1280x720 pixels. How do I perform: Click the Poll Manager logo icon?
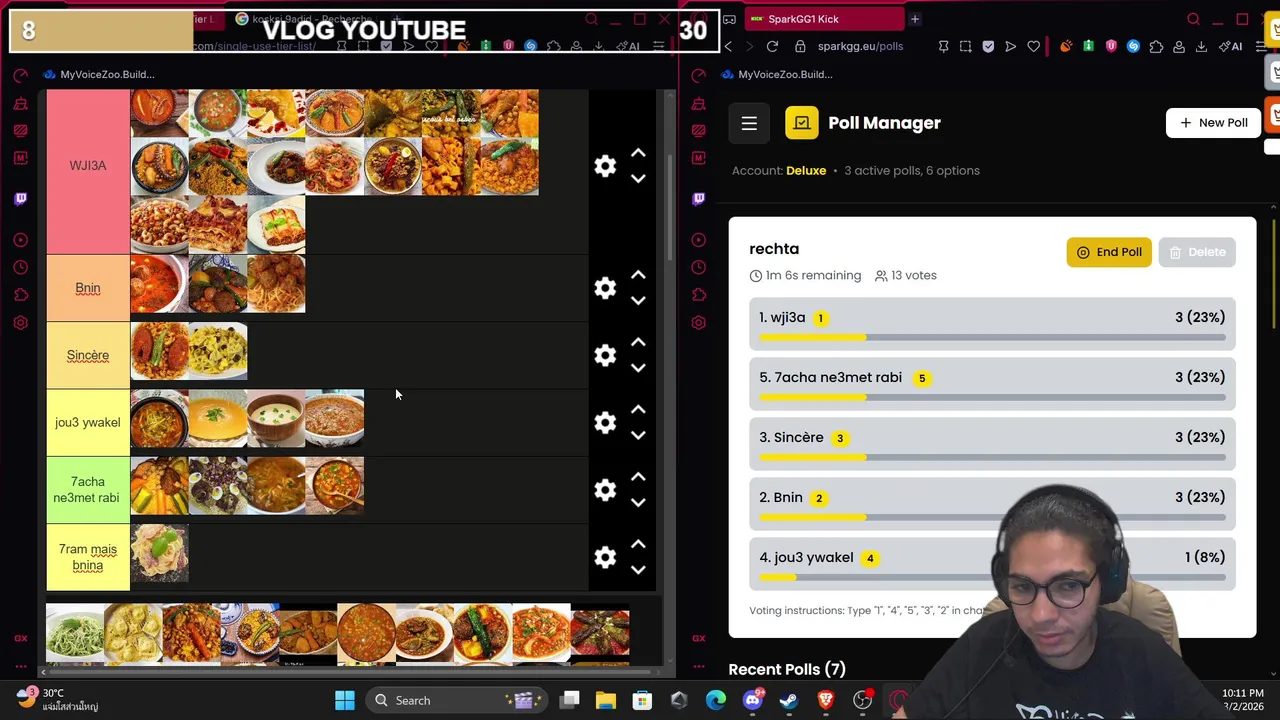(802, 123)
